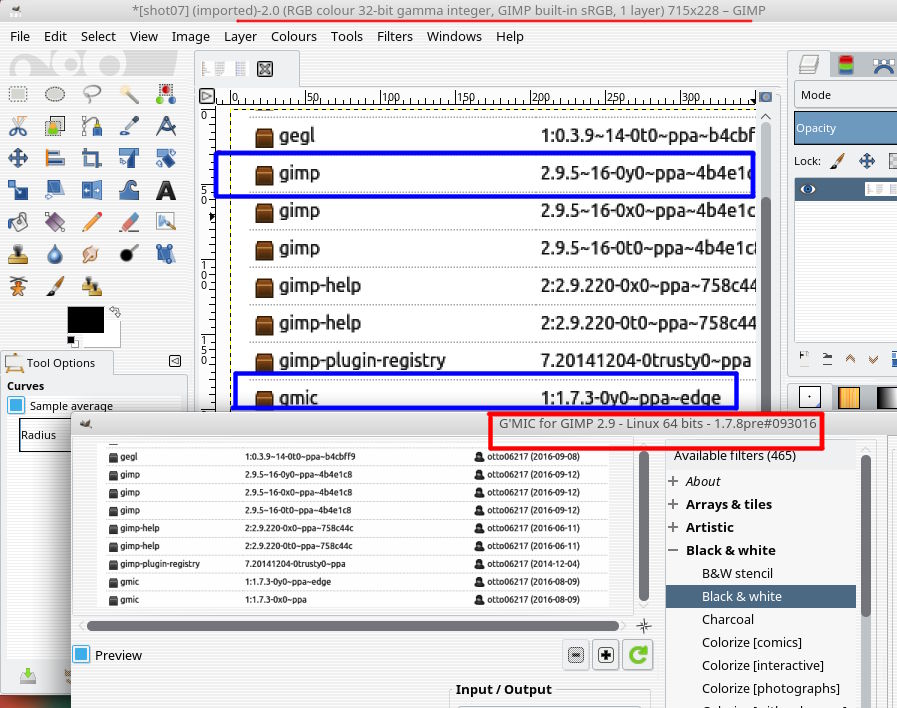Swap foreground and background colours arrows
The height and width of the screenshot is (708, 897).
tap(115, 312)
